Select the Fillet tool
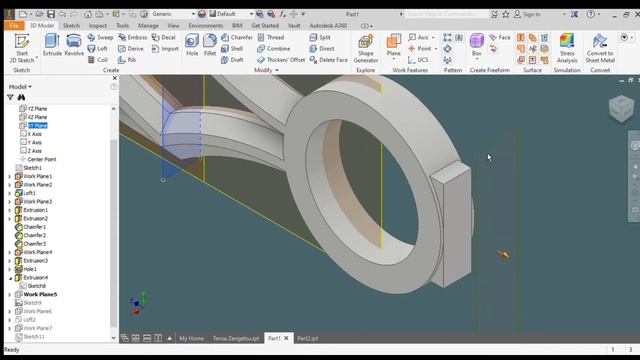The height and width of the screenshot is (360, 640). click(210, 45)
